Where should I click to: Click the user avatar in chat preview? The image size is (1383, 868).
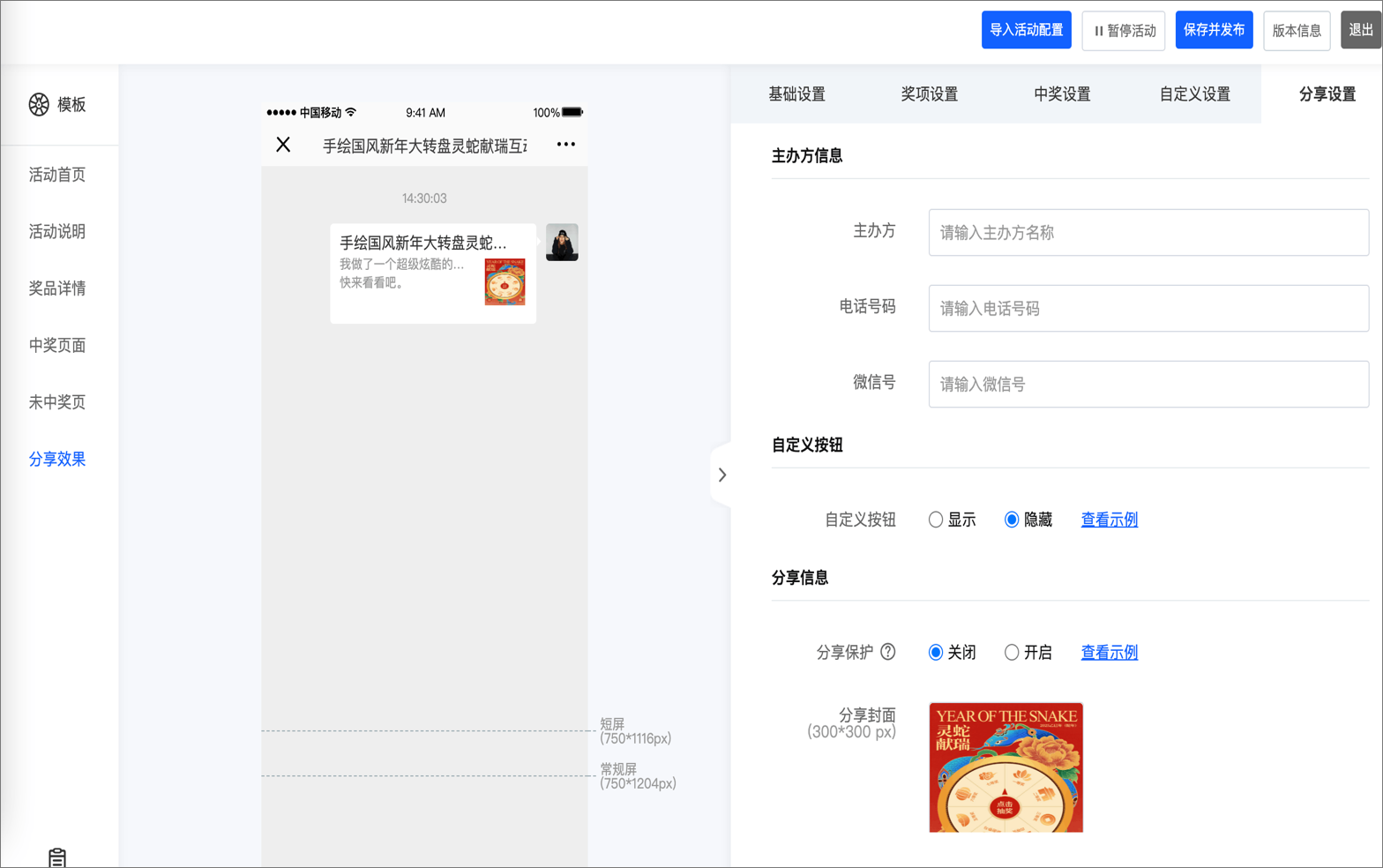coord(562,243)
